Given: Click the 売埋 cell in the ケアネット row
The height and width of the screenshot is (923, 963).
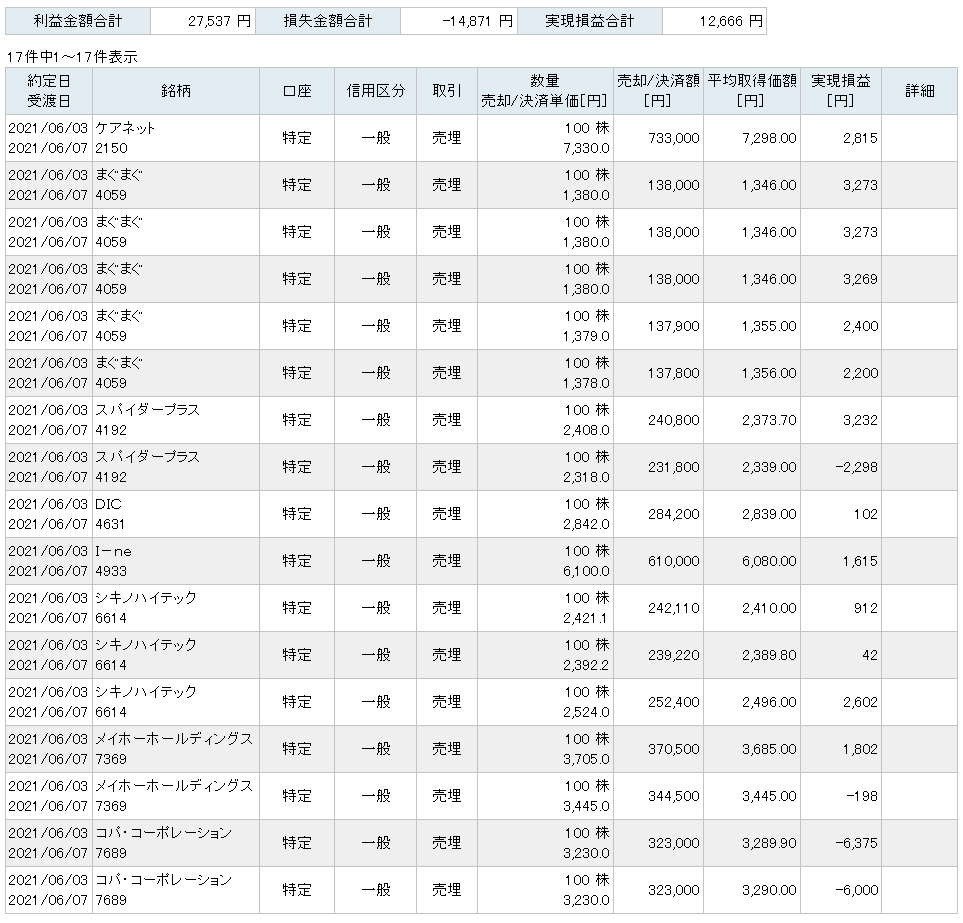Looking at the screenshot, I should click(x=447, y=138).
